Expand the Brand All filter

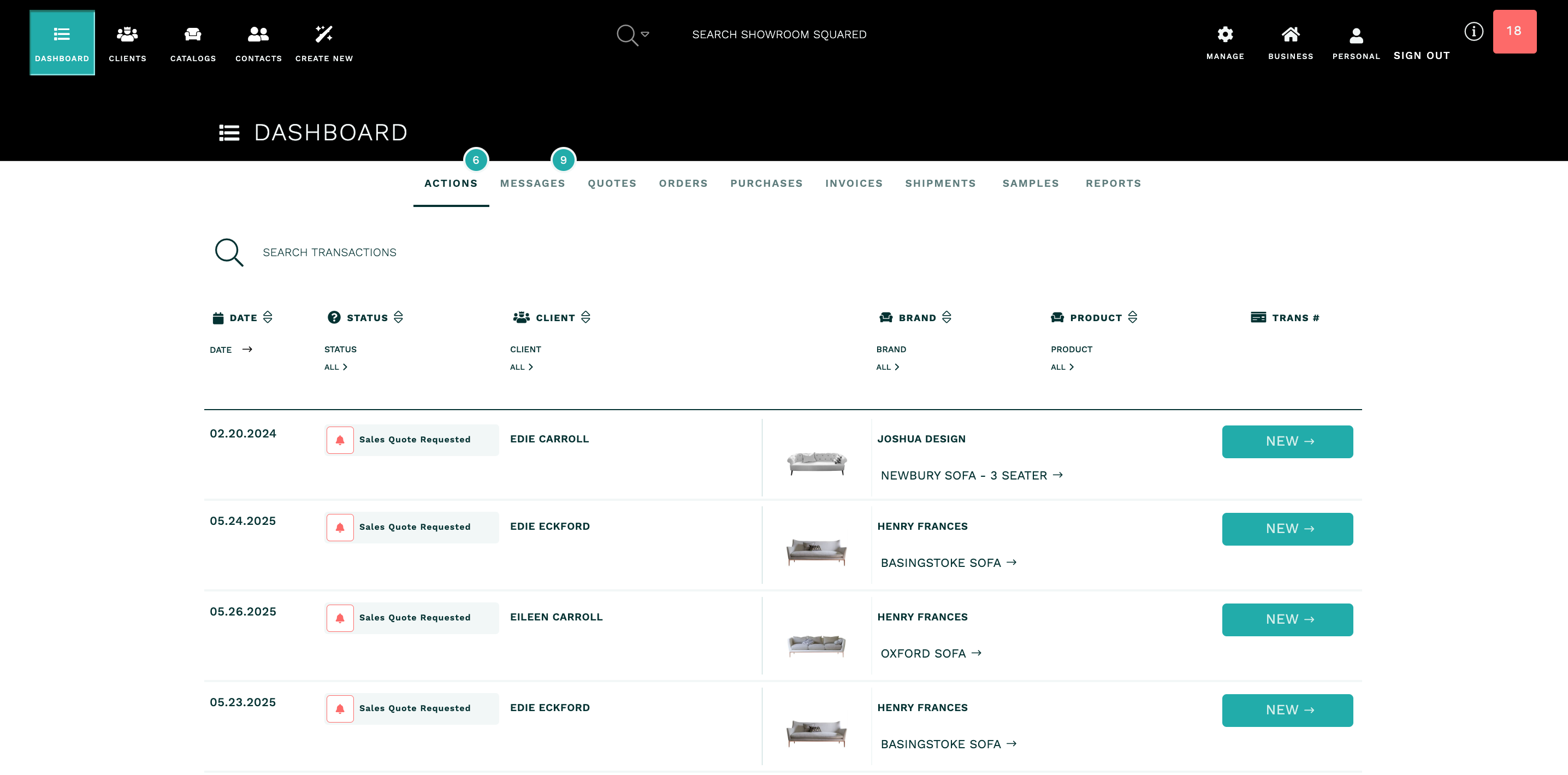point(888,366)
